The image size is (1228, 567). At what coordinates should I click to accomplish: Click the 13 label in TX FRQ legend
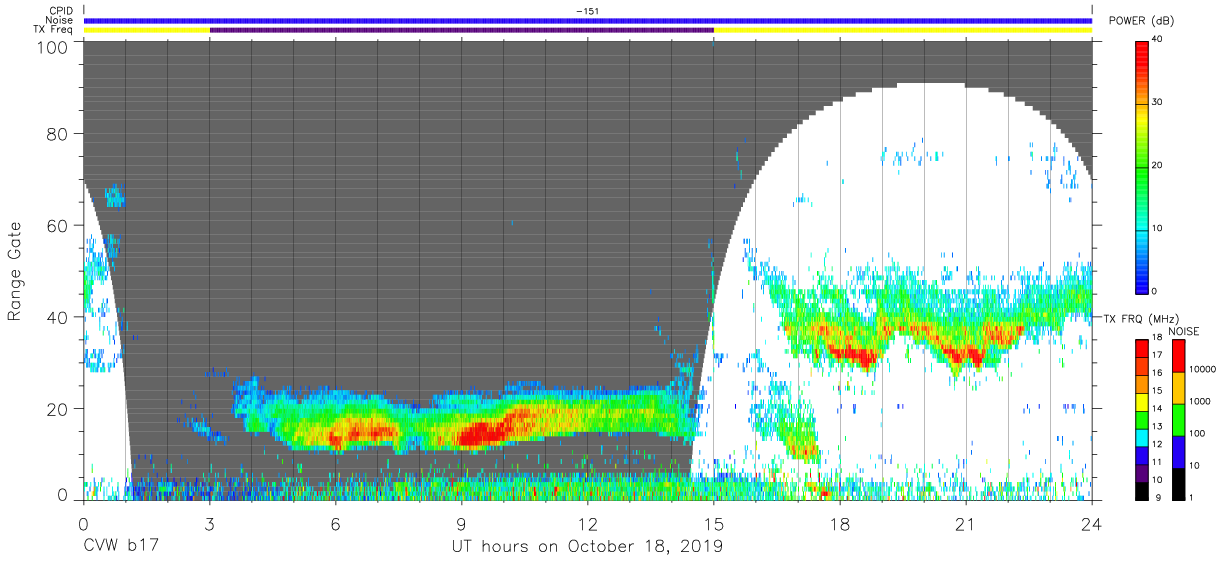(x=1157, y=427)
